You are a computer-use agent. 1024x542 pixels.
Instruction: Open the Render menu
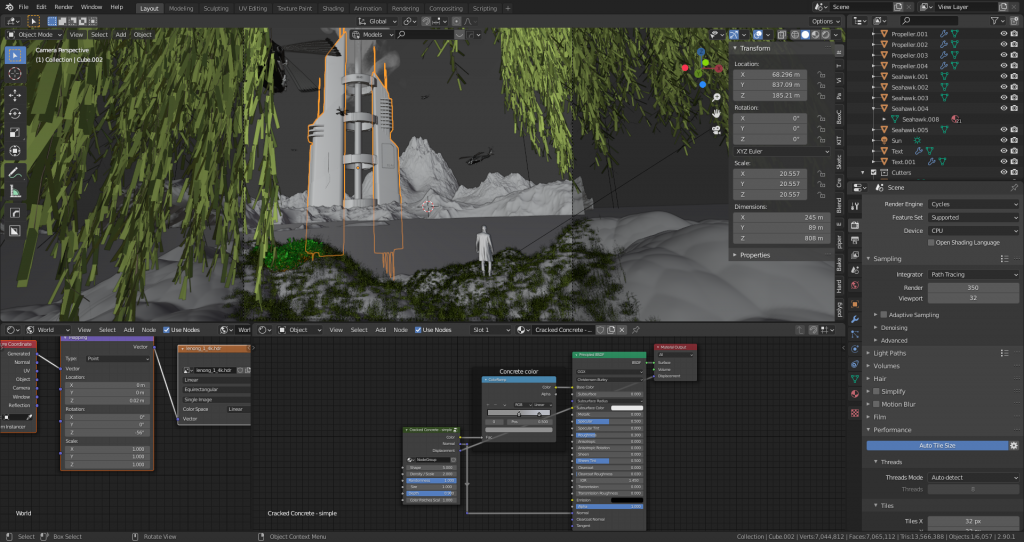click(x=63, y=7)
